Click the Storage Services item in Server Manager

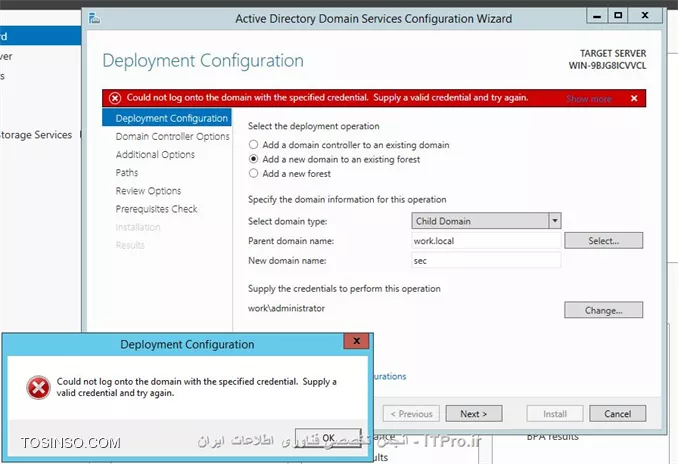pyautogui.click(x=36, y=135)
